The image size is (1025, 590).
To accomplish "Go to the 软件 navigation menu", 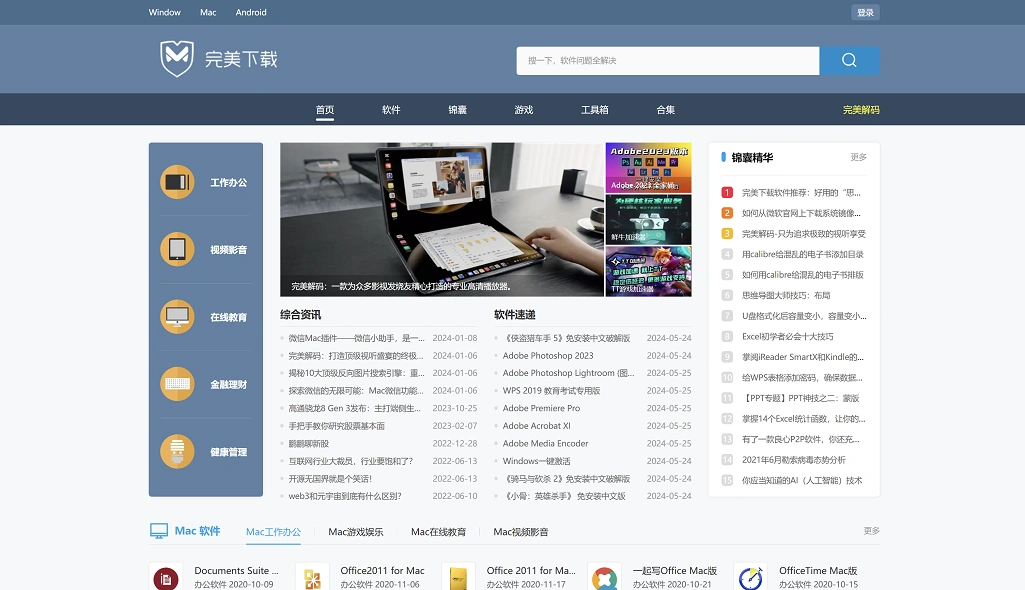I will click(391, 110).
